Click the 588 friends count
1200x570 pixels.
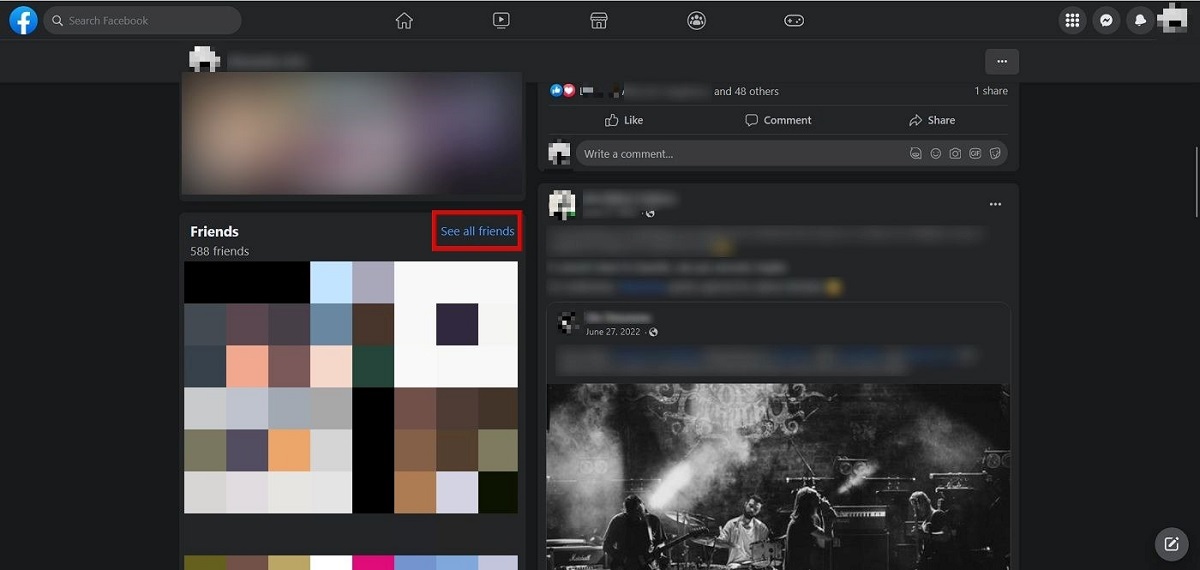tap(220, 251)
